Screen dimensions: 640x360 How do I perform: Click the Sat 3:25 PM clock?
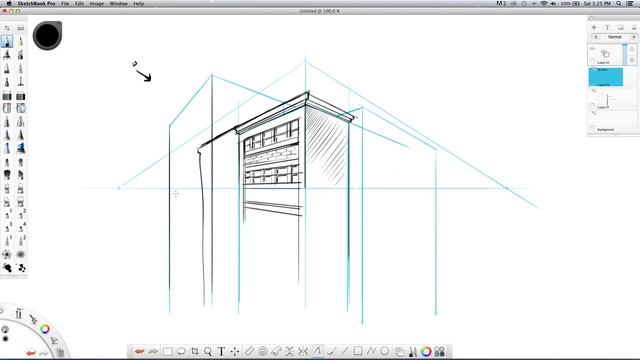(x=597, y=3)
